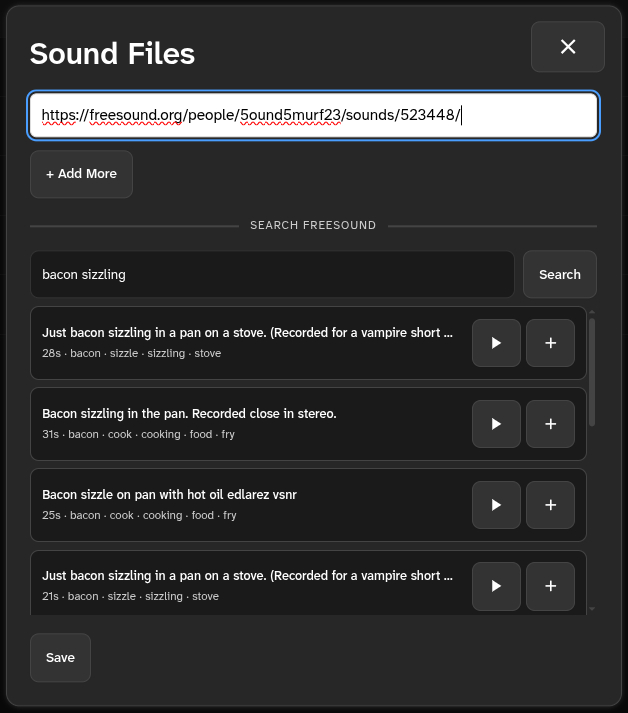Play 'Bacon sizzling in the pan' preview
628x713 pixels.
coord(496,424)
